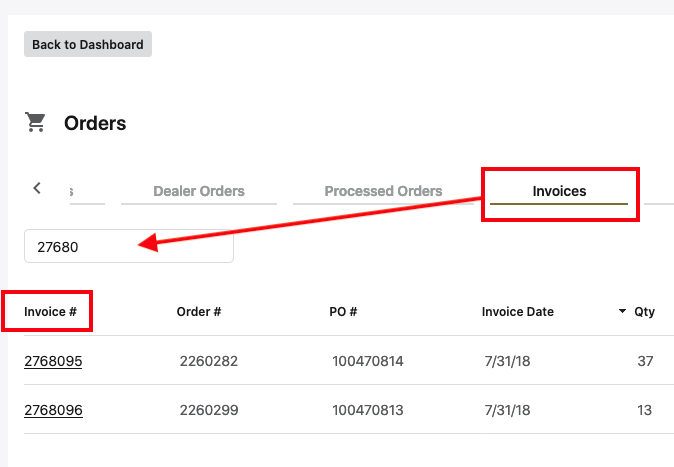This screenshot has width=674, height=467.
Task: Sort by the Qty column header
Action: pos(644,311)
